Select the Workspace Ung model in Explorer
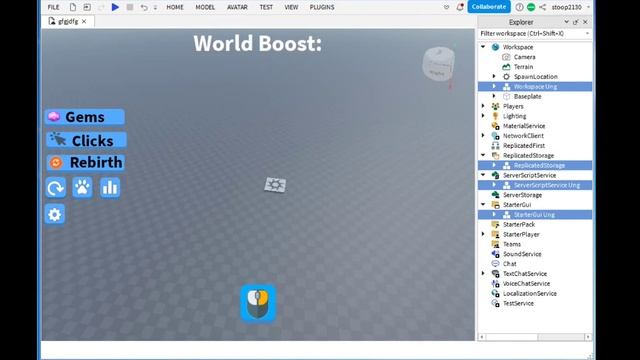 point(535,87)
